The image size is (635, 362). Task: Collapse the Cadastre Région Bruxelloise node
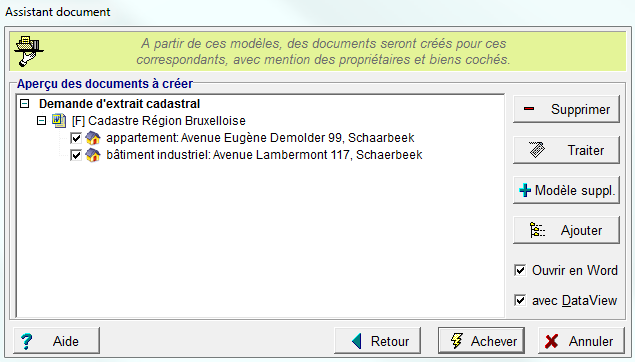(41, 121)
